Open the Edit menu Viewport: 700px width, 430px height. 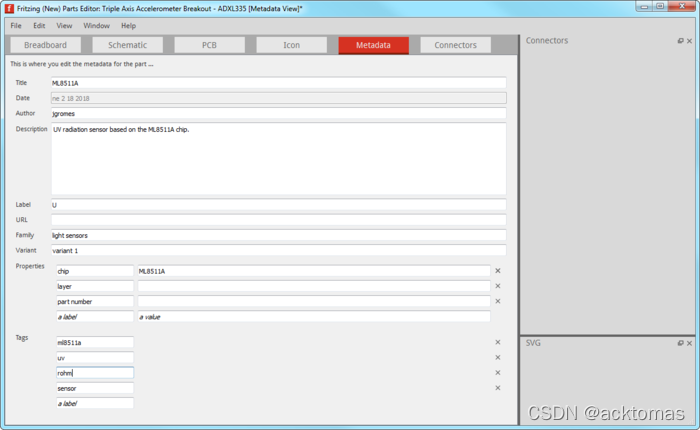39,25
